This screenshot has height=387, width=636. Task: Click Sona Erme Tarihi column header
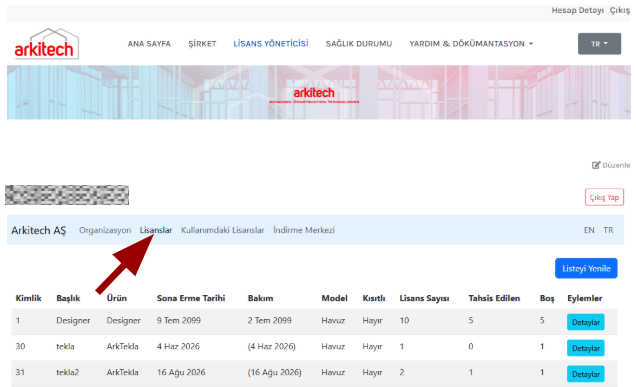pyautogui.click(x=191, y=298)
